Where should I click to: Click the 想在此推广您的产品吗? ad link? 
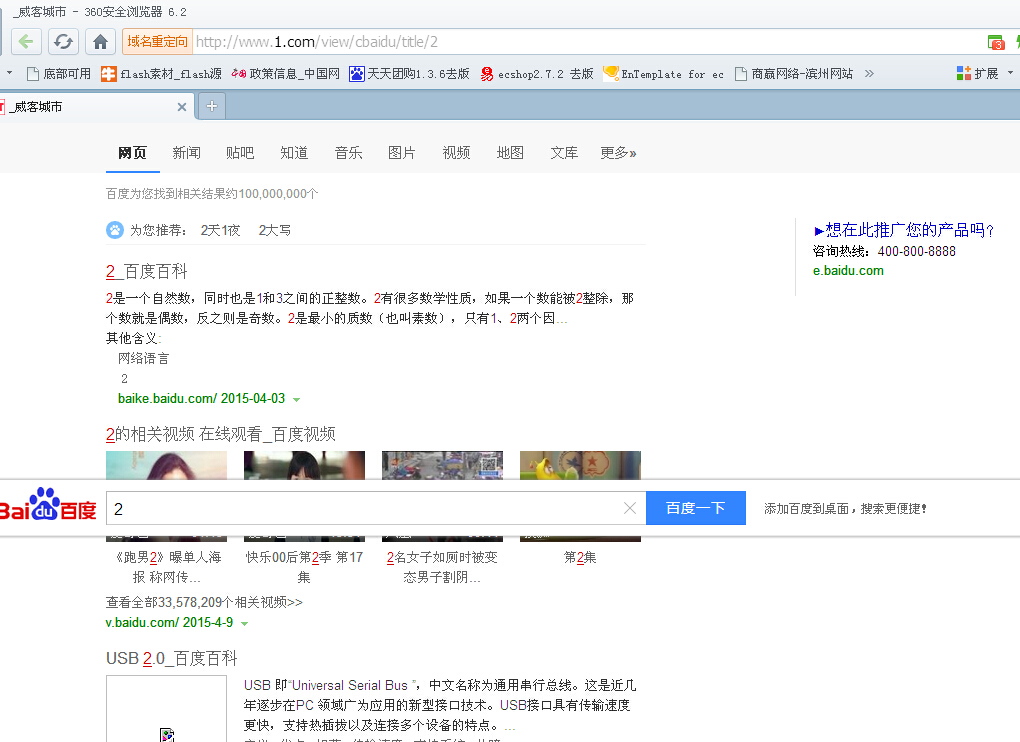coord(904,230)
